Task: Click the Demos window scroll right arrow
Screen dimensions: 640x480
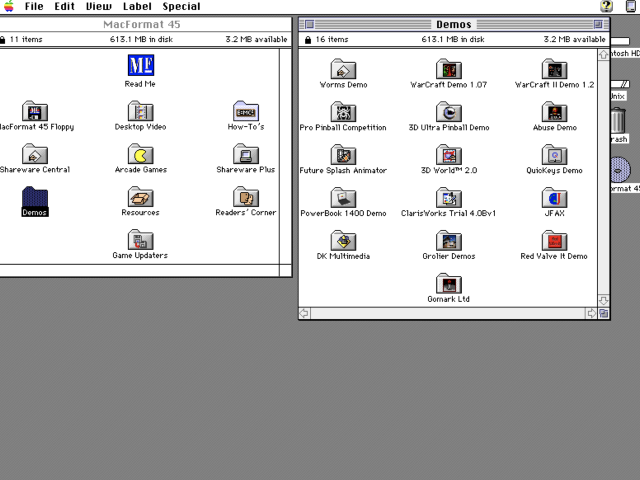Action: pos(591,313)
